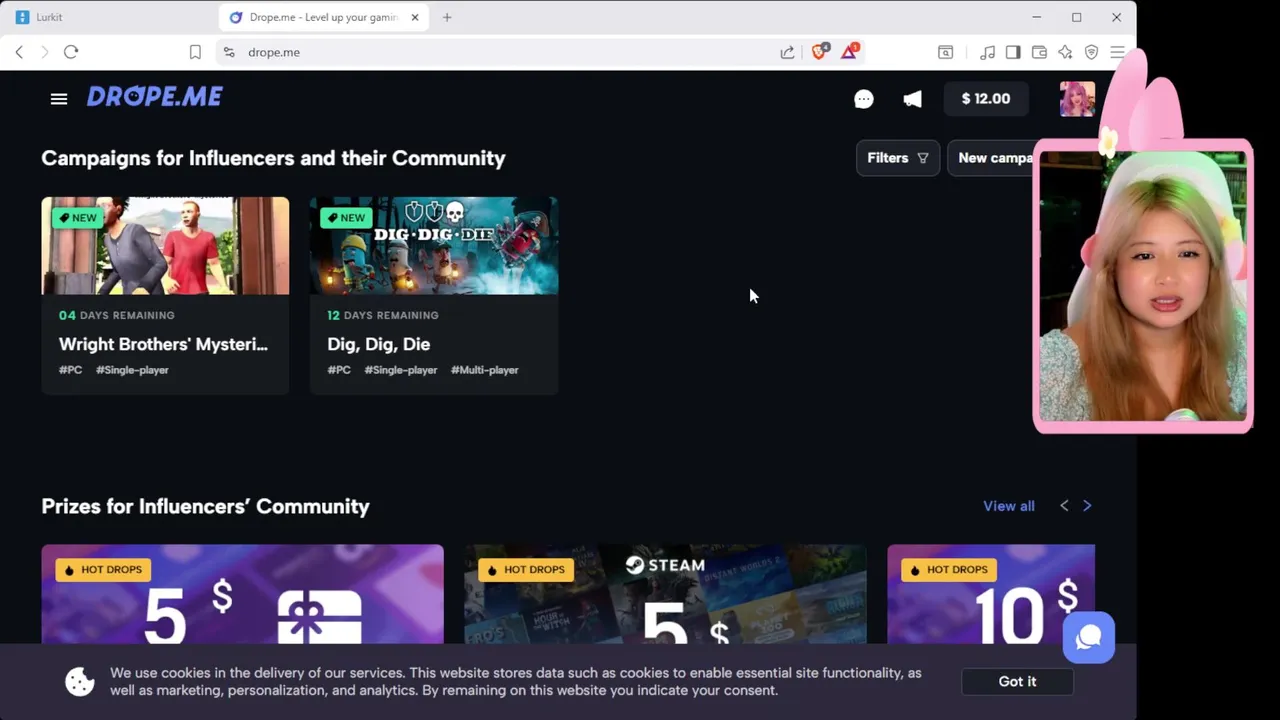Open the chat messages bubble icon

pyautogui.click(x=864, y=99)
